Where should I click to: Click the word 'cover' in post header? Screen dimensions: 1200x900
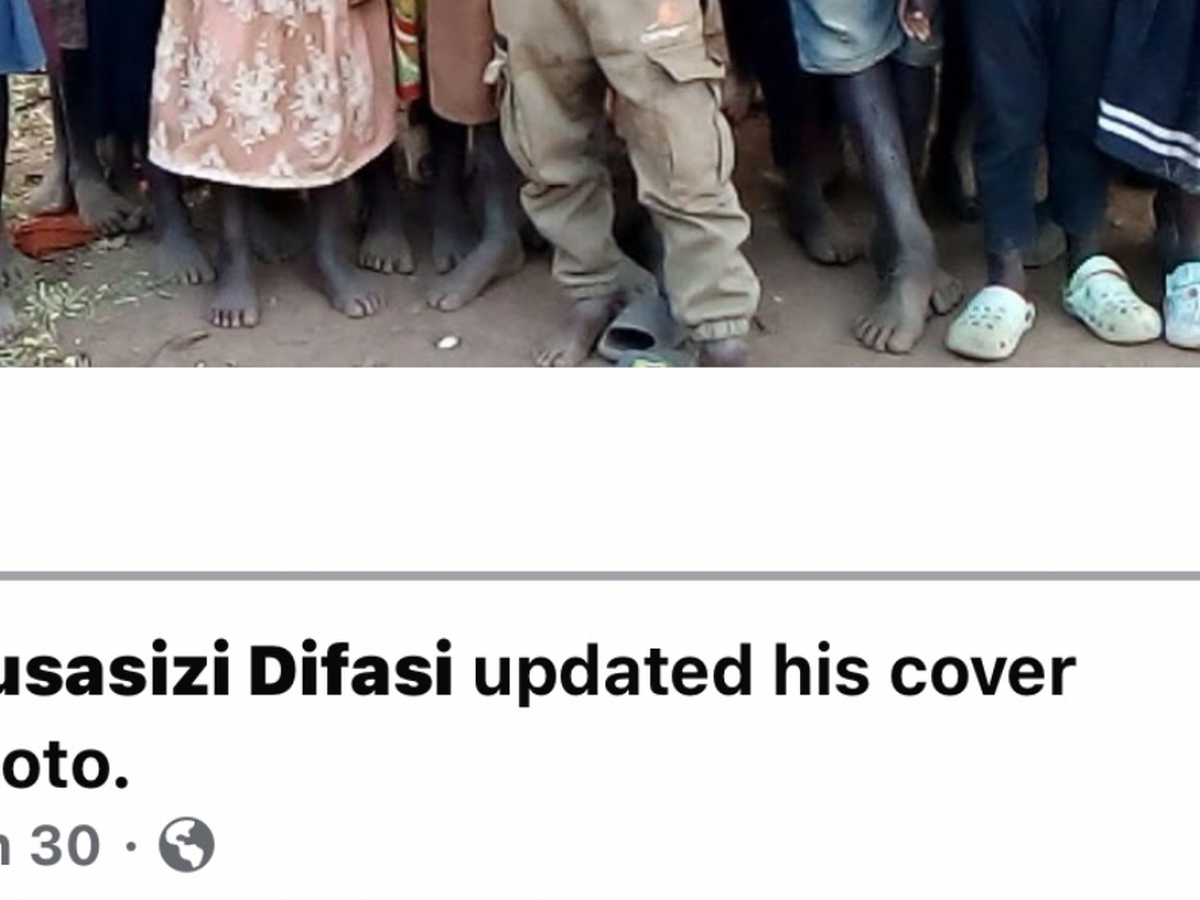(x=982, y=672)
